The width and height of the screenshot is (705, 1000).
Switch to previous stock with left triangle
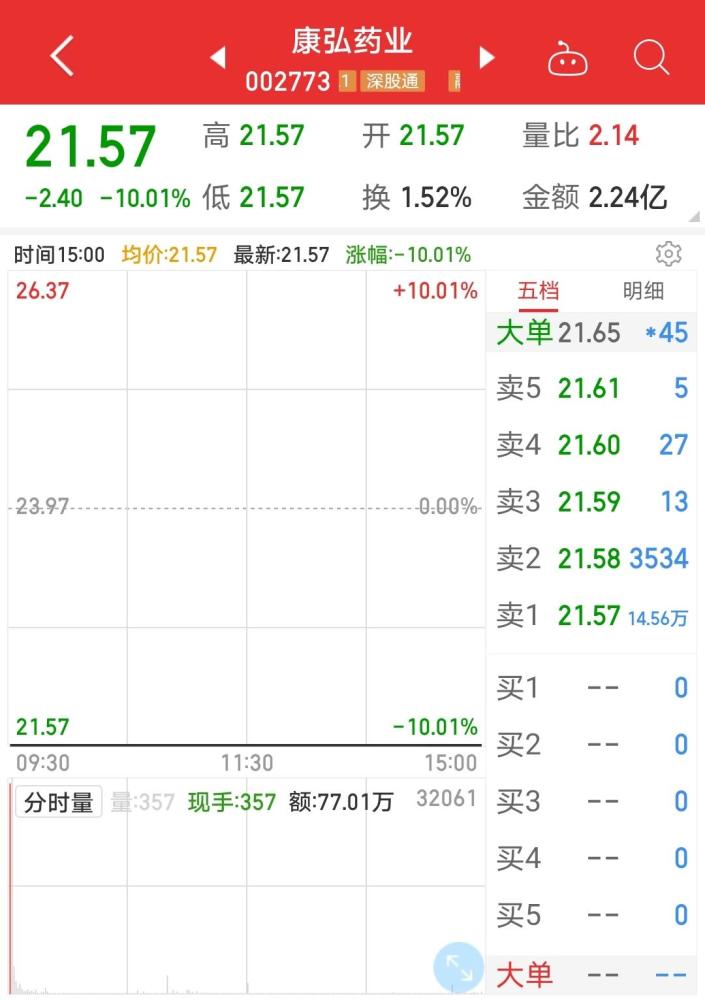(x=218, y=57)
